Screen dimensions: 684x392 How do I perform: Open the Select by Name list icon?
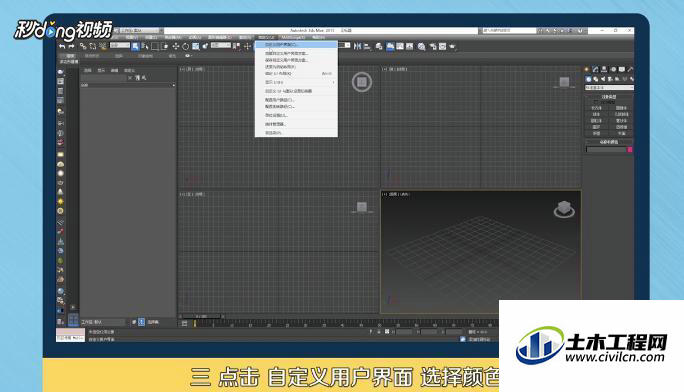[145, 46]
